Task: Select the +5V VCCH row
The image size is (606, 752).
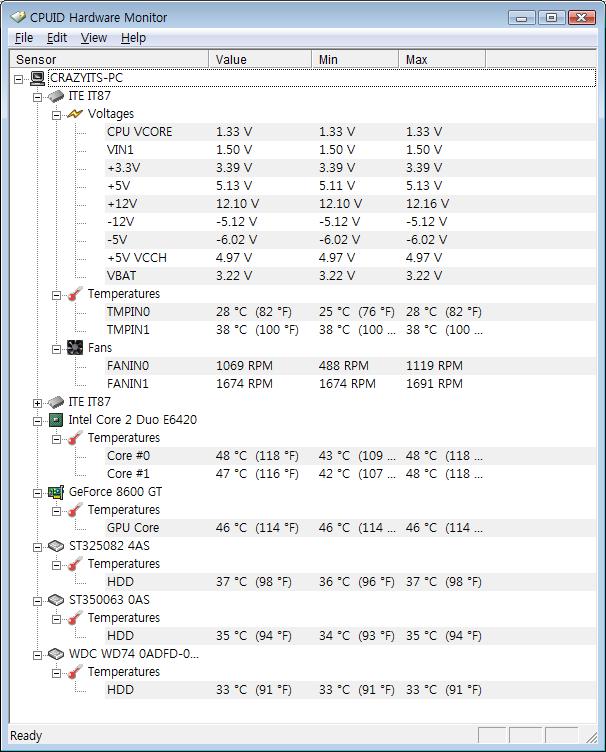Action: pos(350,258)
